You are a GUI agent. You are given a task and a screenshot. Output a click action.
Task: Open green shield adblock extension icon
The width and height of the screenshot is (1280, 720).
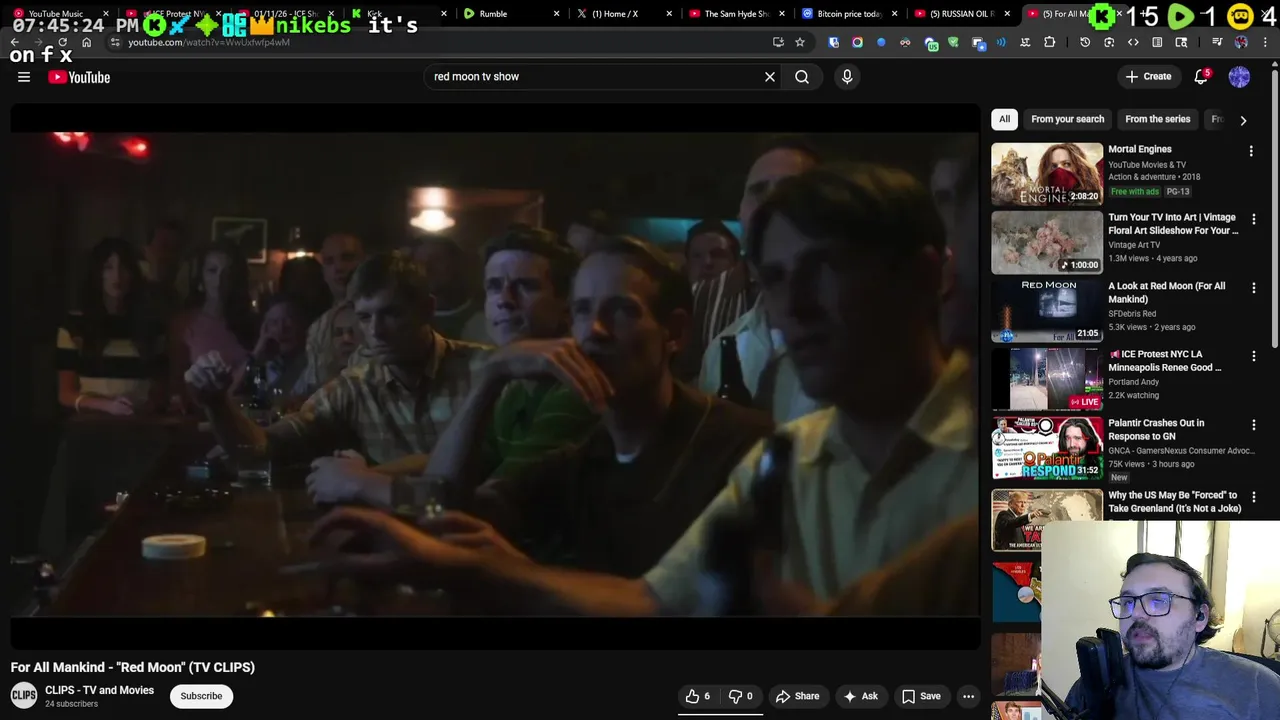pyautogui.click(x=953, y=42)
